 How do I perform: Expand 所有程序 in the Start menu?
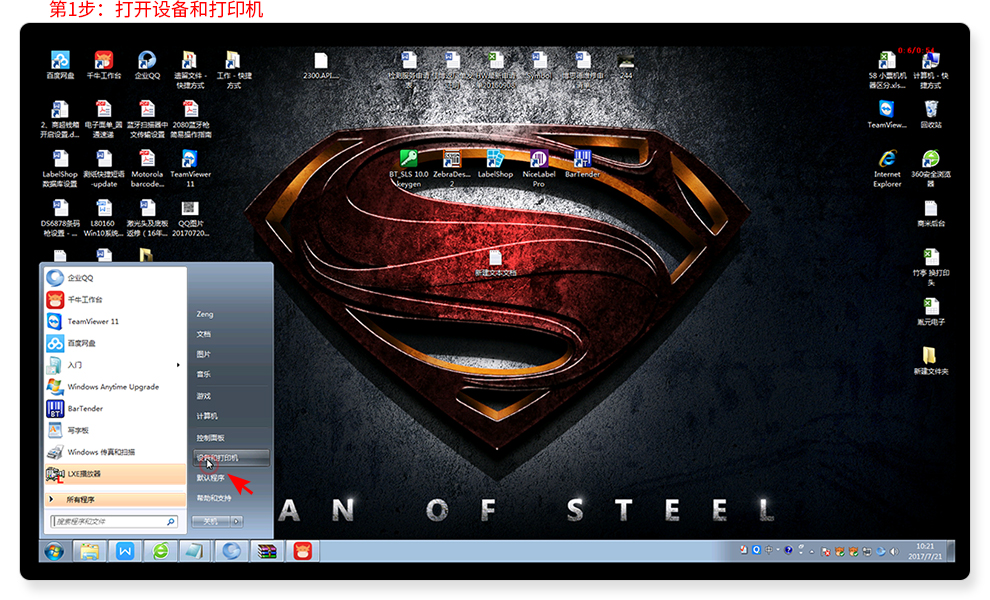click(115, 500)
